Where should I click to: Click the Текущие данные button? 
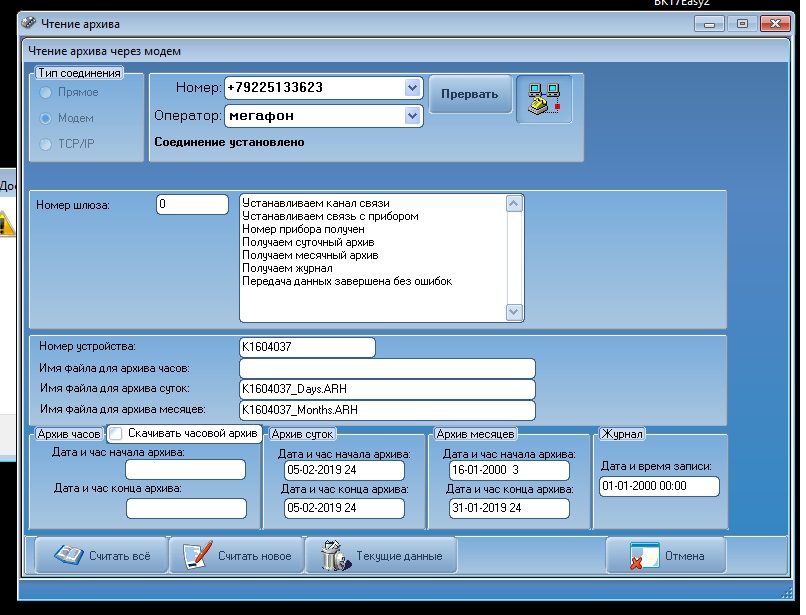tap(381, 555)
